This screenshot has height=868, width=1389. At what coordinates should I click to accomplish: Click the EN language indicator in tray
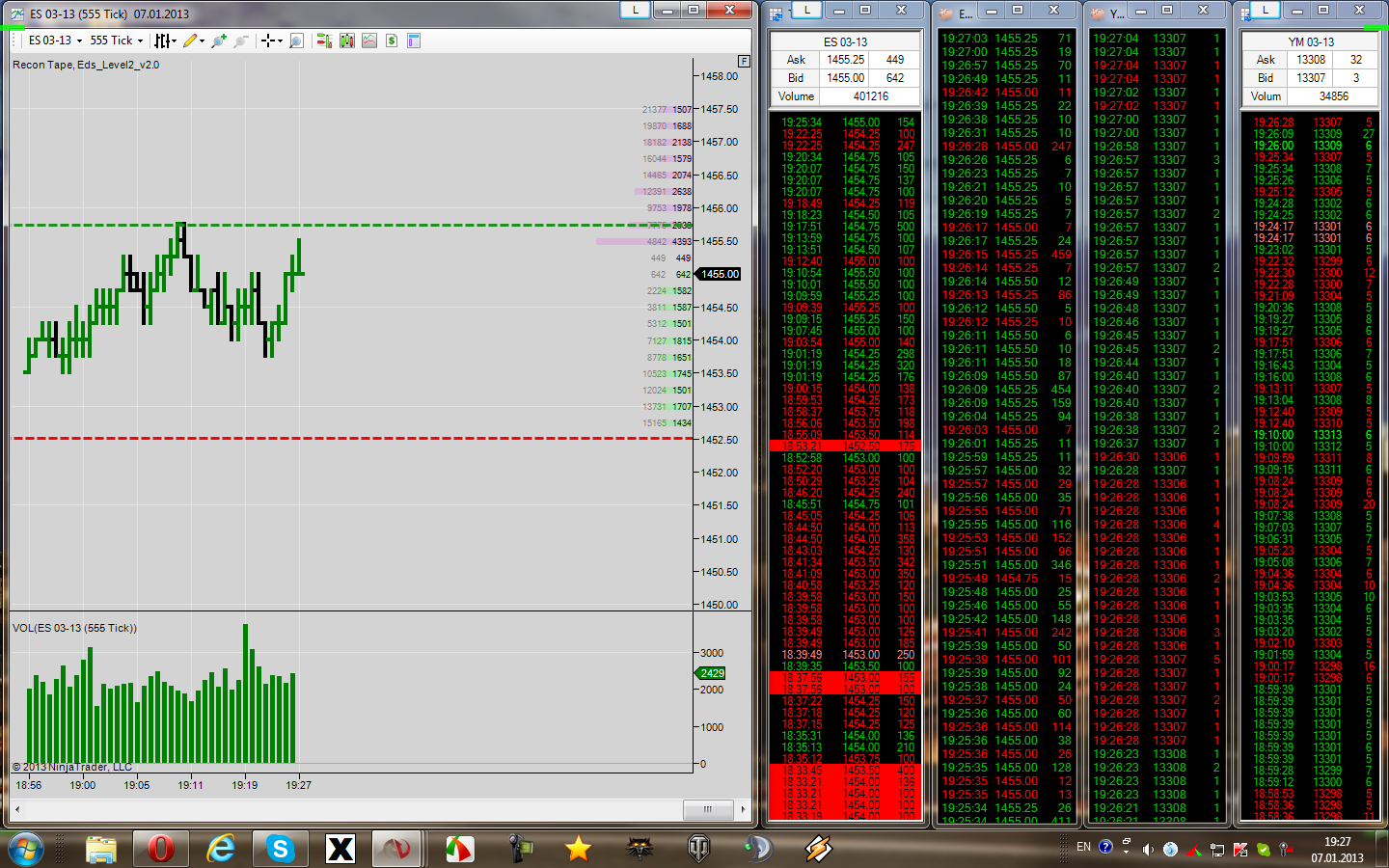pos(1083,847)
